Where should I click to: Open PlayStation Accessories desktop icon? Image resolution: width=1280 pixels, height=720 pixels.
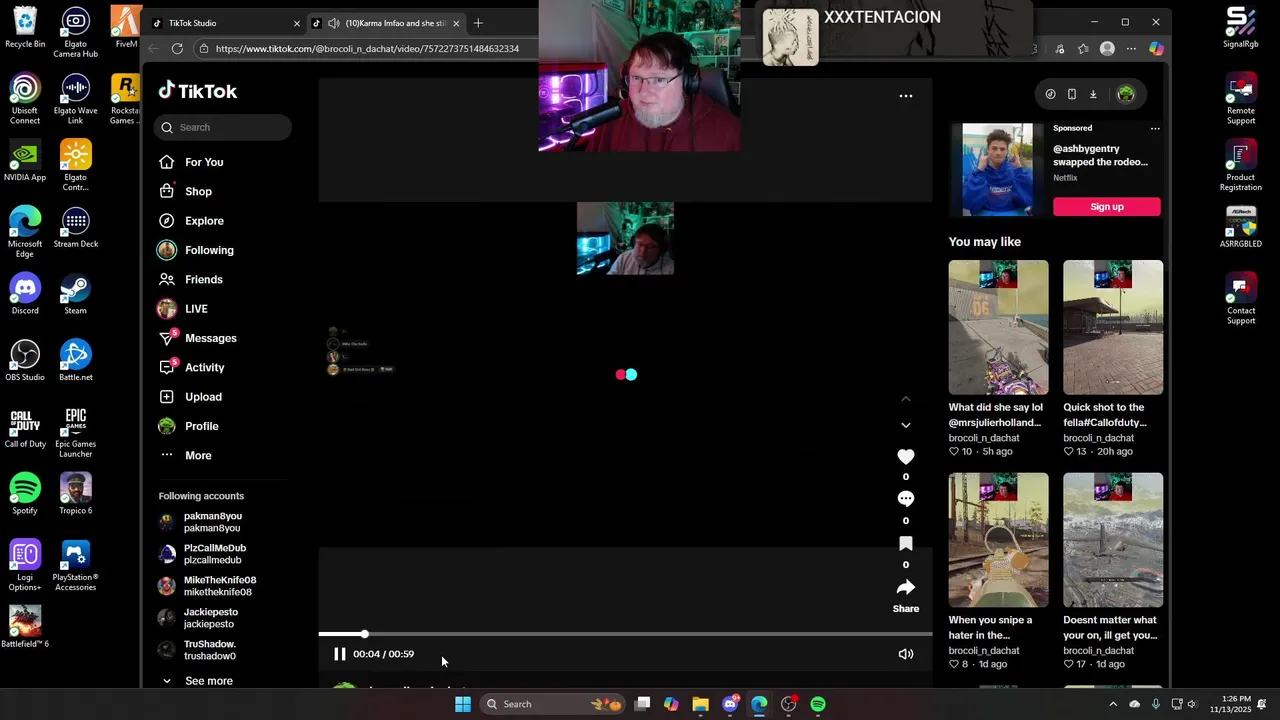click(75, 566)
